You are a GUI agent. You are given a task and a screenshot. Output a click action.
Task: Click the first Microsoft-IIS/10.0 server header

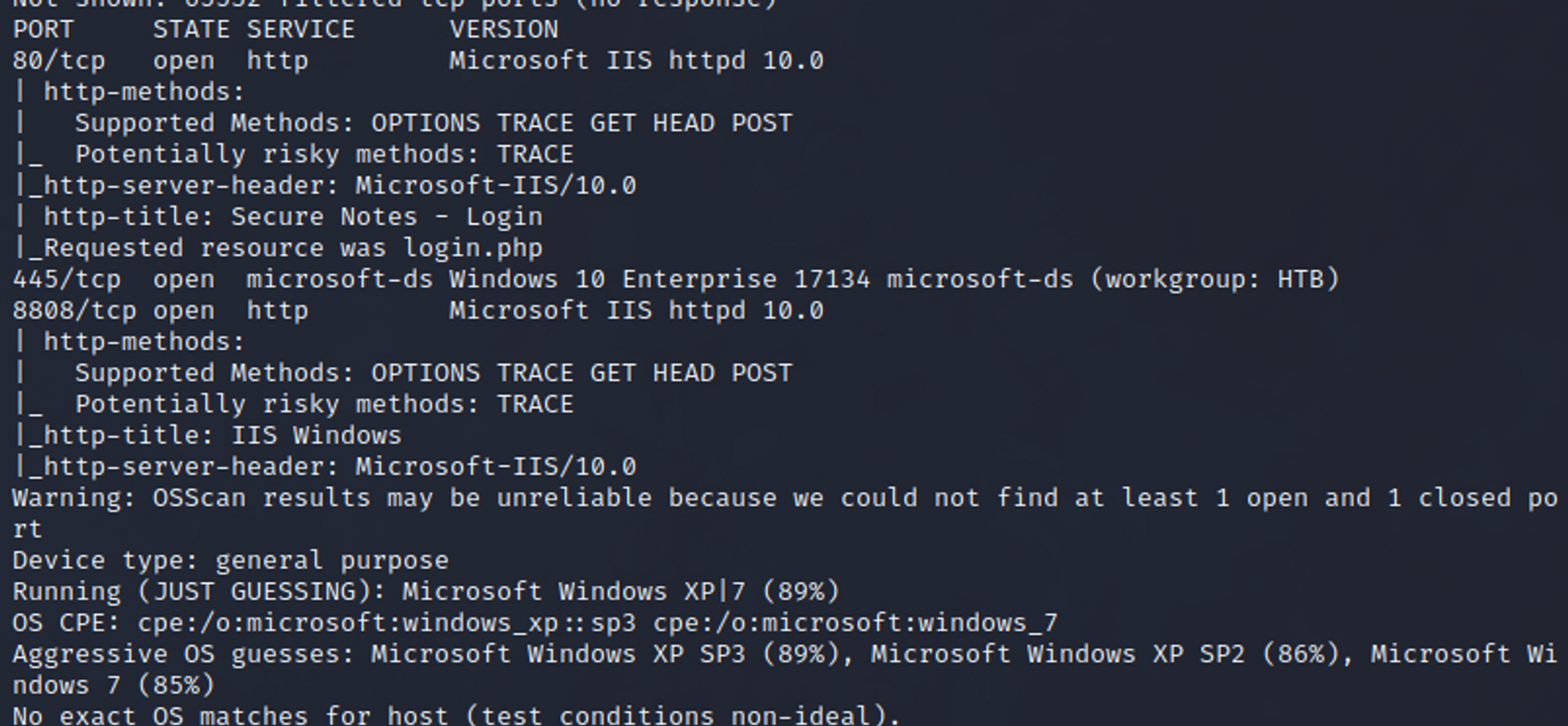(x=496, y=186)
